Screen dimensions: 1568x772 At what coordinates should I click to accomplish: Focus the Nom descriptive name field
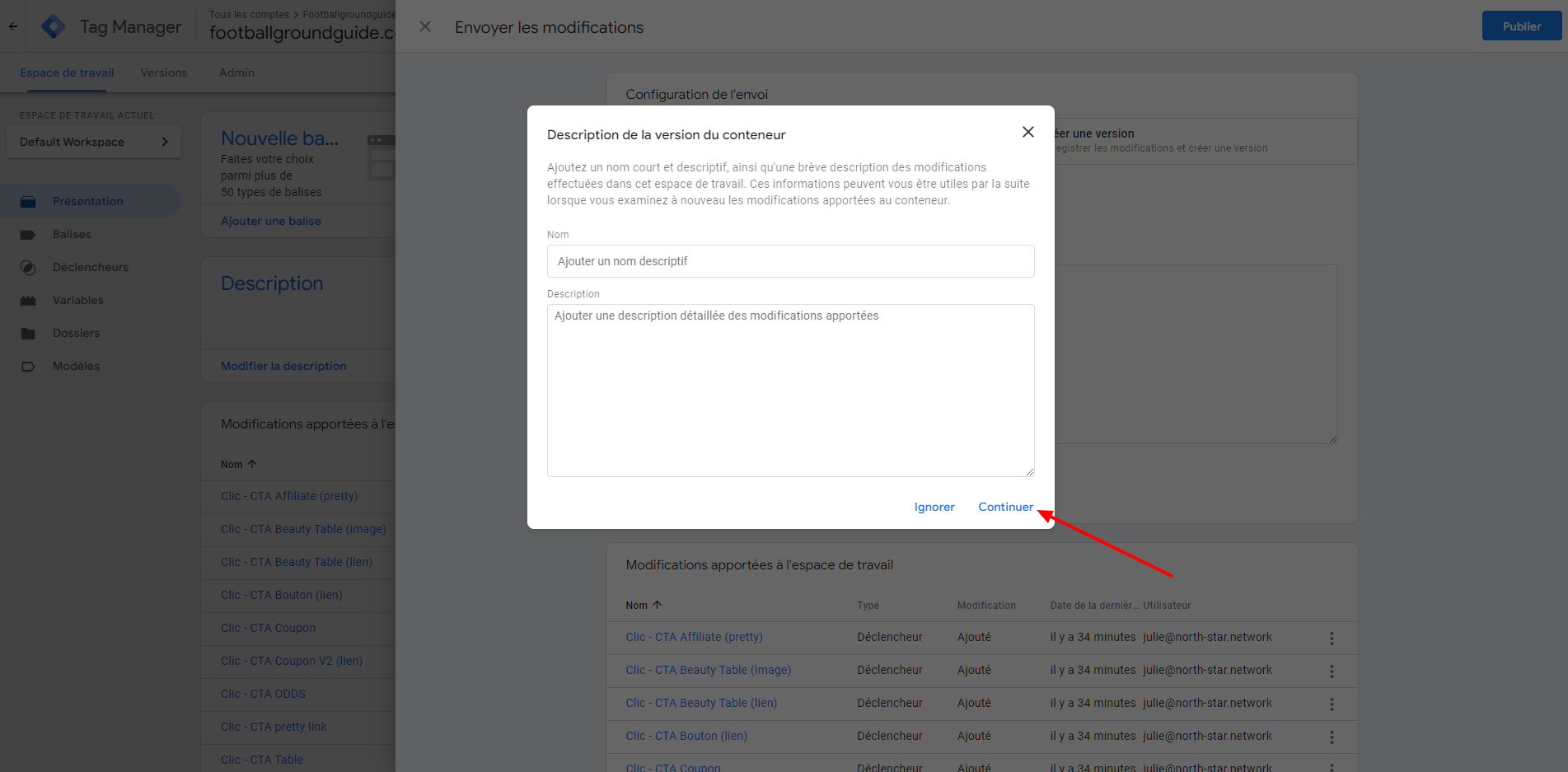[x=790, y=261]
